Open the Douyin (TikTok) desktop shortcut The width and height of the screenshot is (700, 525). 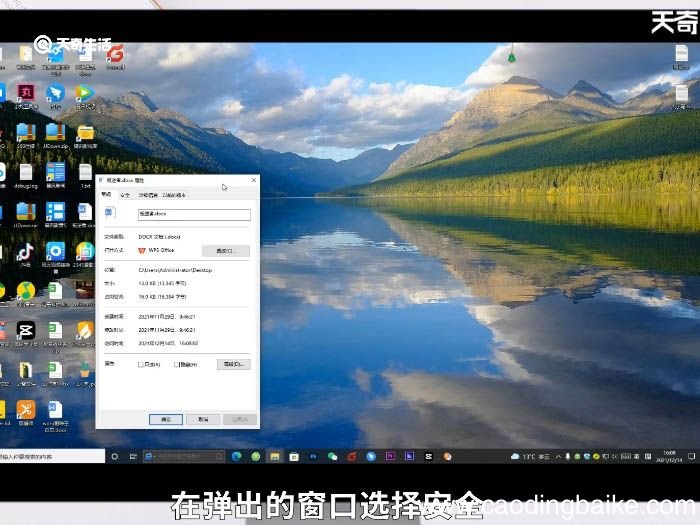click(25, 253)
